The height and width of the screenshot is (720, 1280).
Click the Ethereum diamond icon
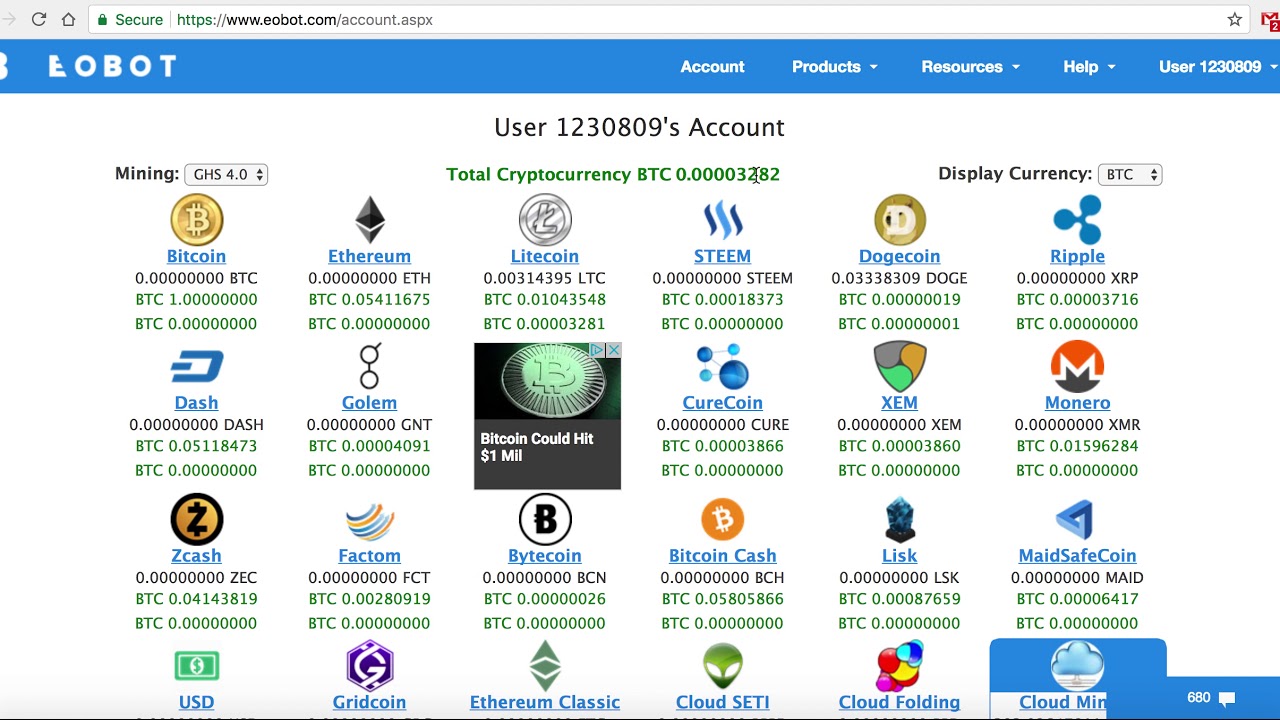(x=369, y=219)
